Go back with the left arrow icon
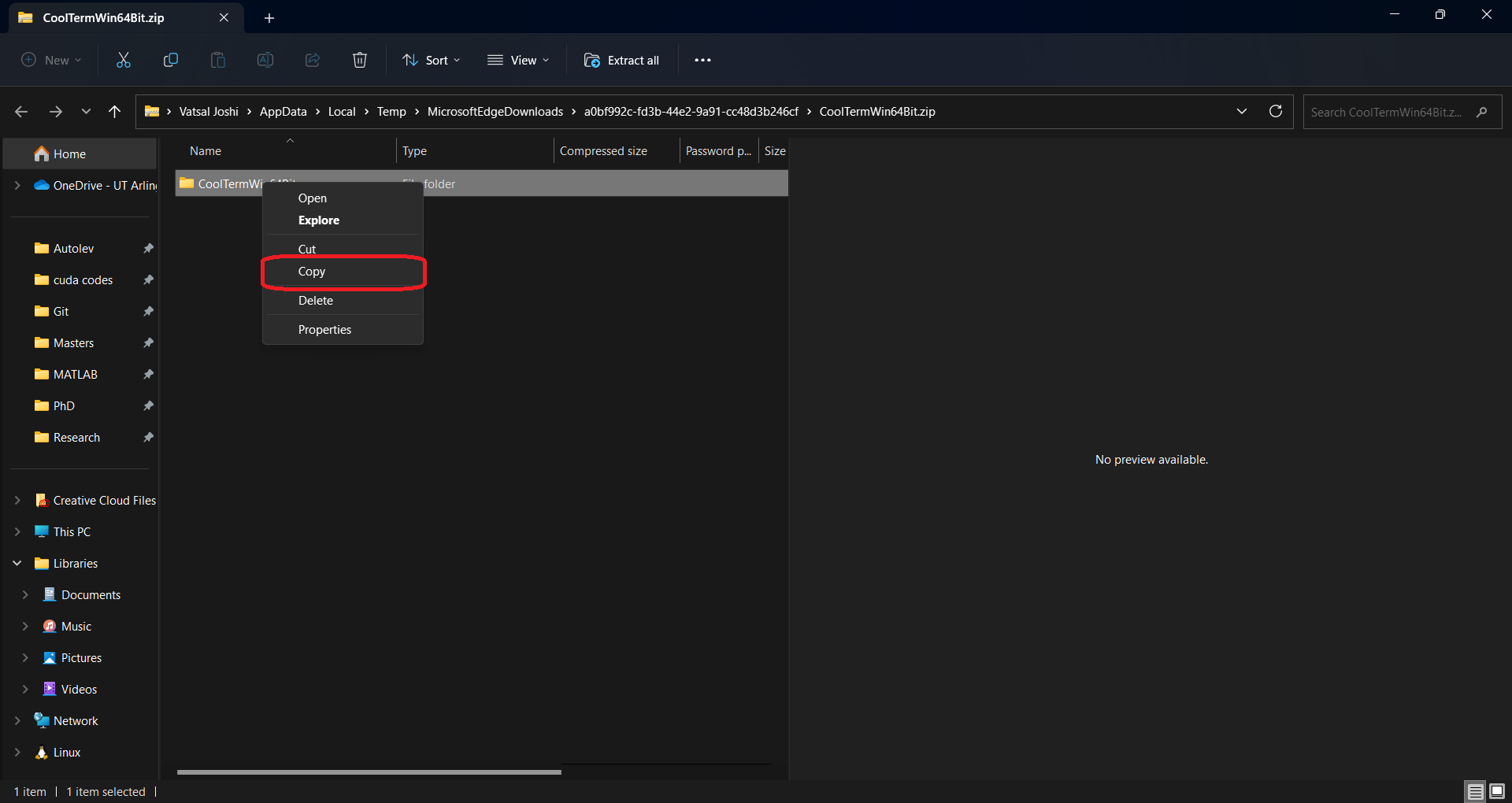The height and width of the screenshot is (803, 1512). (x=21, y=112)
